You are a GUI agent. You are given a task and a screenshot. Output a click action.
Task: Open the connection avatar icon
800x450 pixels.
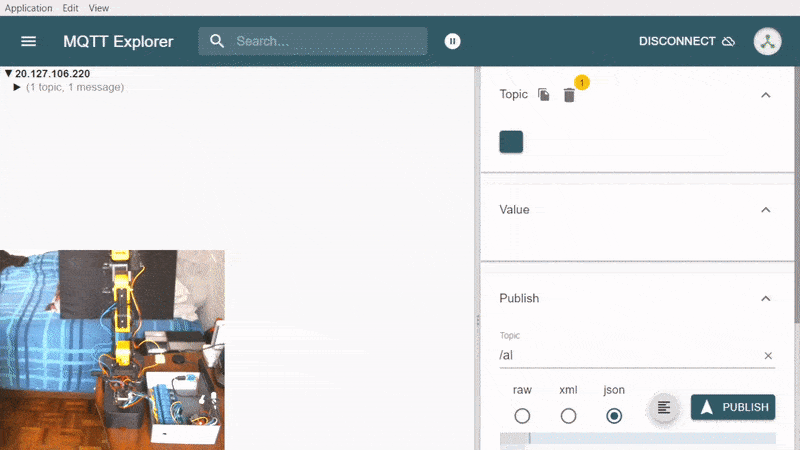[x=767, y=41]
